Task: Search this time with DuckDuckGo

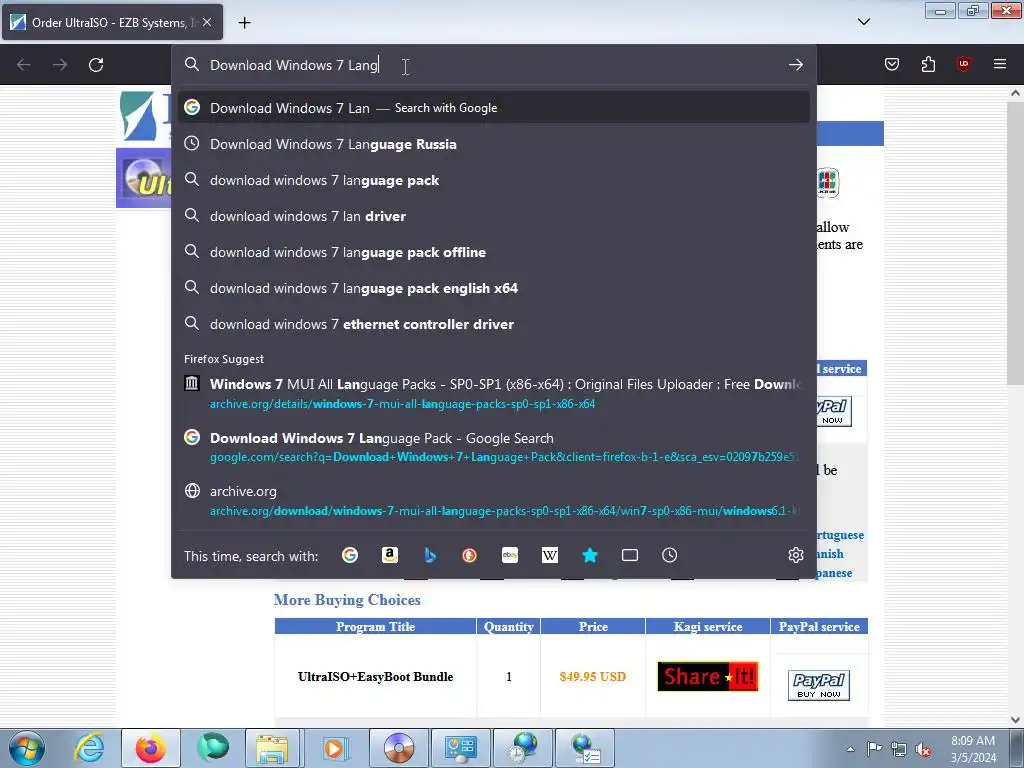Action: click(x=470, y=555)
